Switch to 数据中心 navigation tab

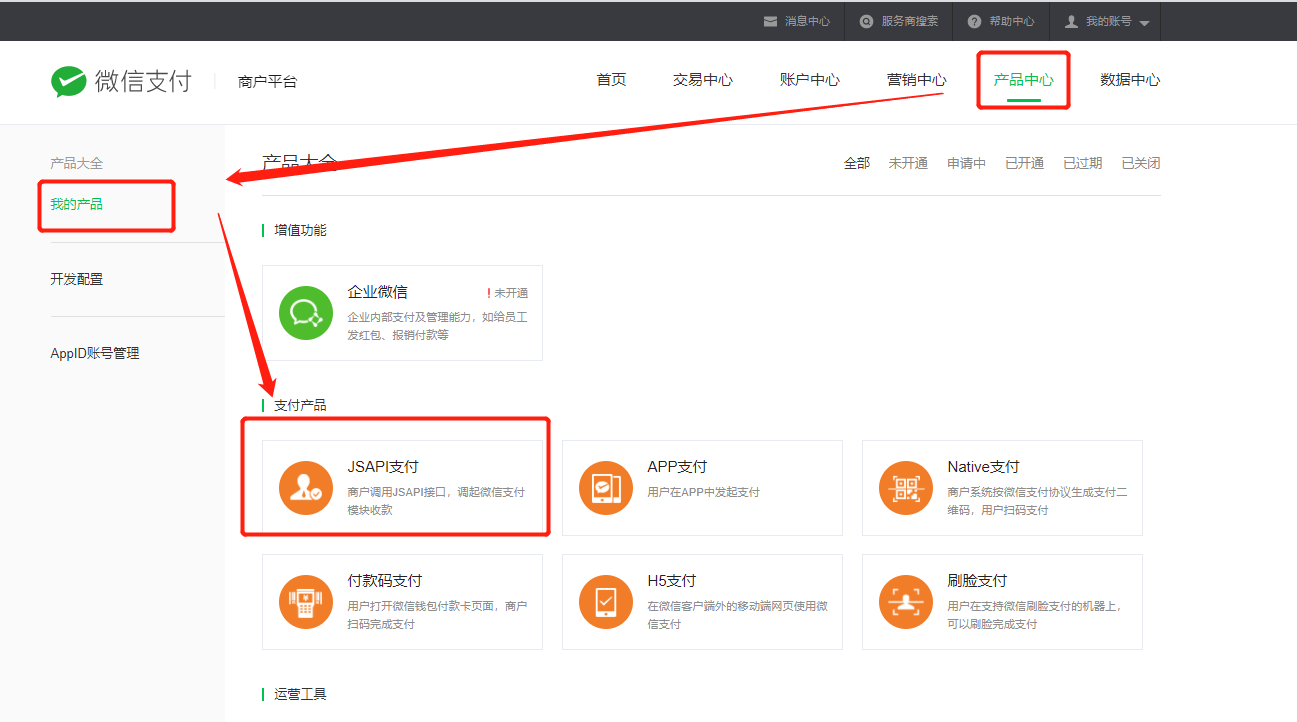point(1130,80)
